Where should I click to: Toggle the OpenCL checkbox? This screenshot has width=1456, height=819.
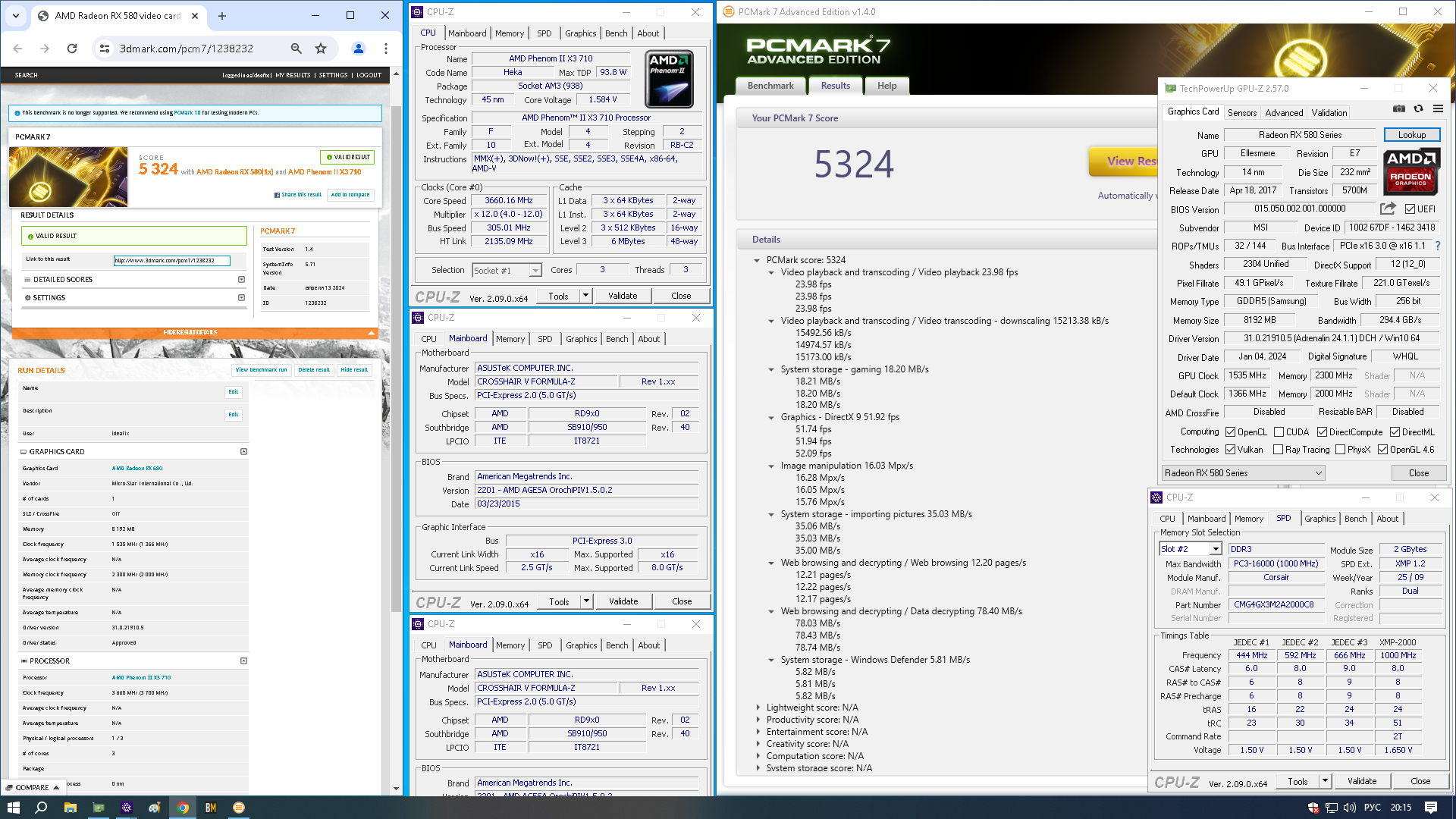point(1230,432)
